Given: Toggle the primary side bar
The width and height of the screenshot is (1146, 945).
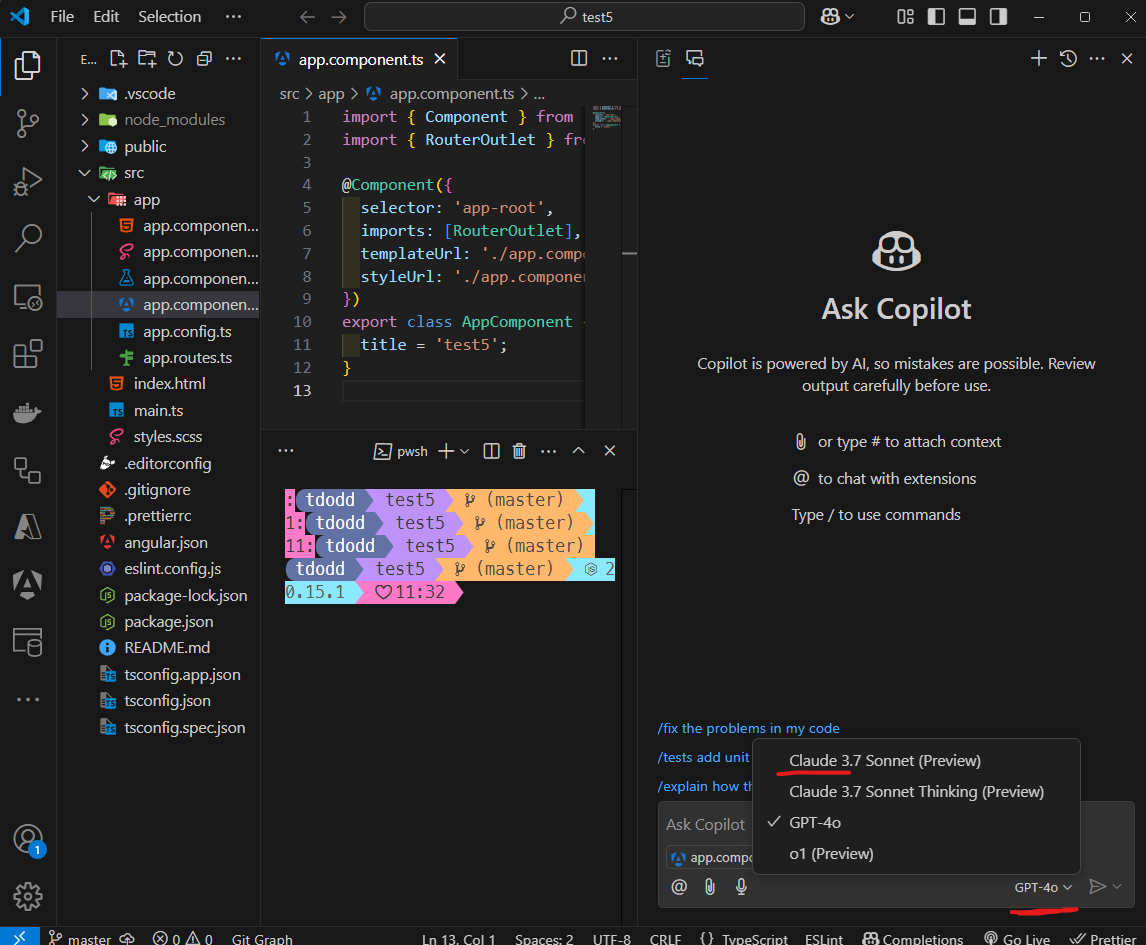Looking at the screenshot, I should click(936, 17).
